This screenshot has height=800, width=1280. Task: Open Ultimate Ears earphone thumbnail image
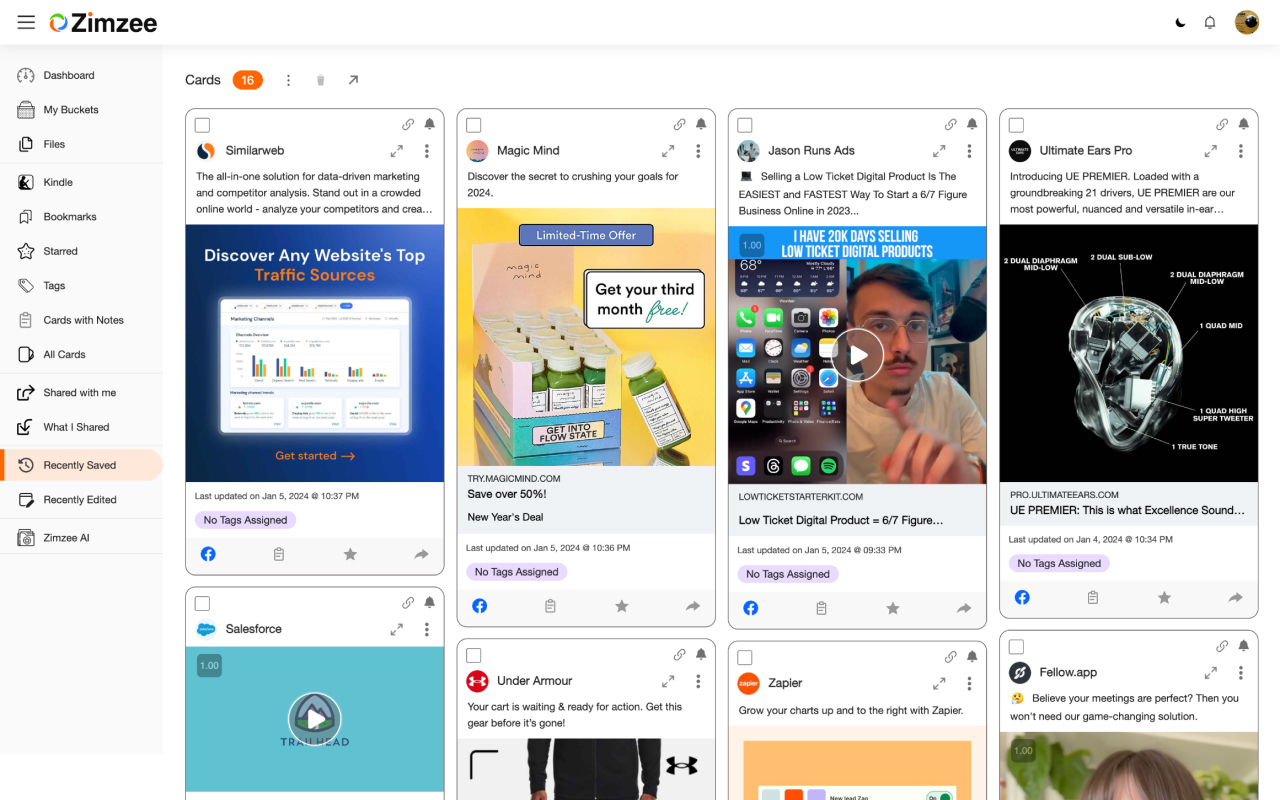1129,353
